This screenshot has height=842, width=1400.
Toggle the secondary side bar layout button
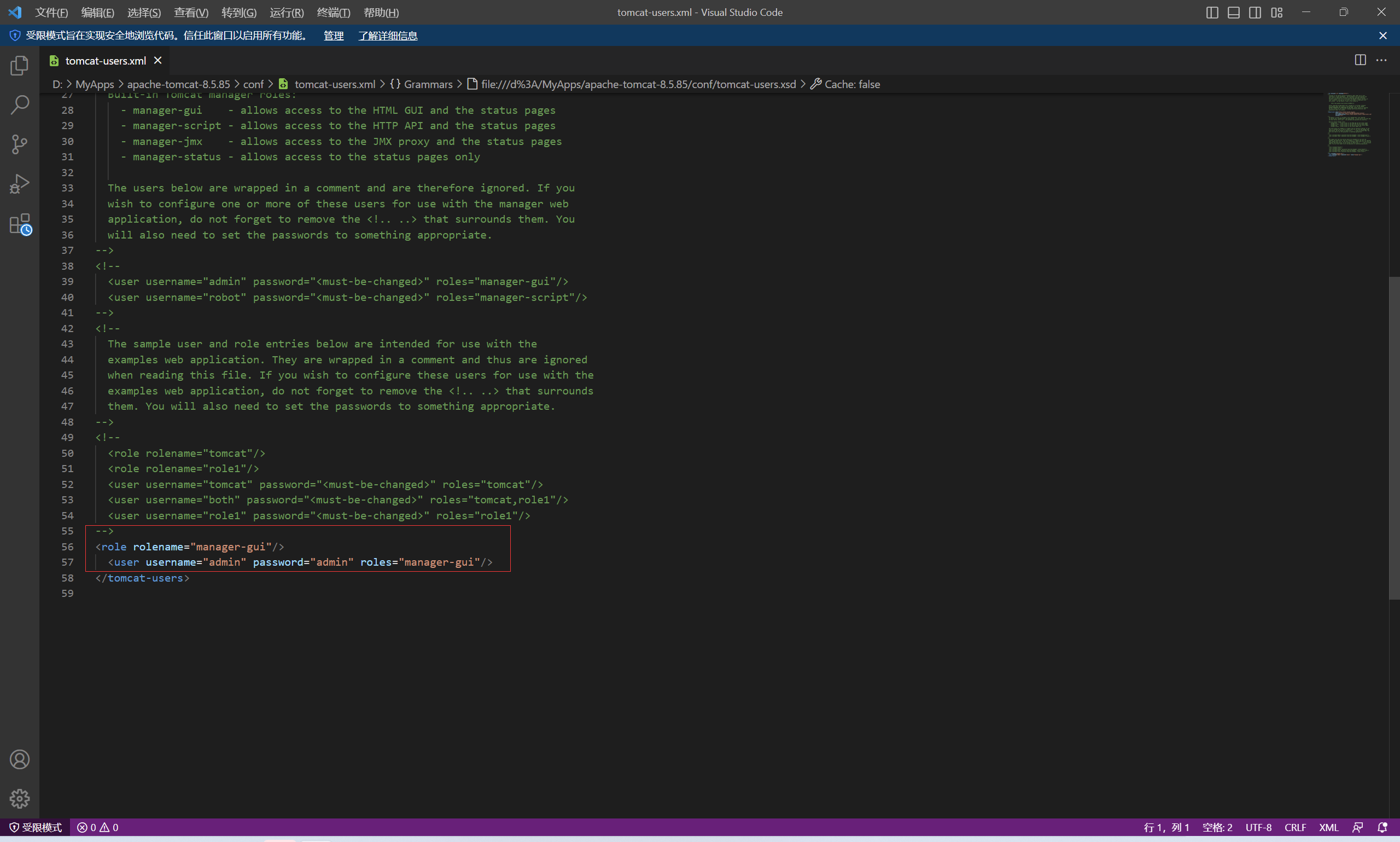click(x=1255, y=13)
